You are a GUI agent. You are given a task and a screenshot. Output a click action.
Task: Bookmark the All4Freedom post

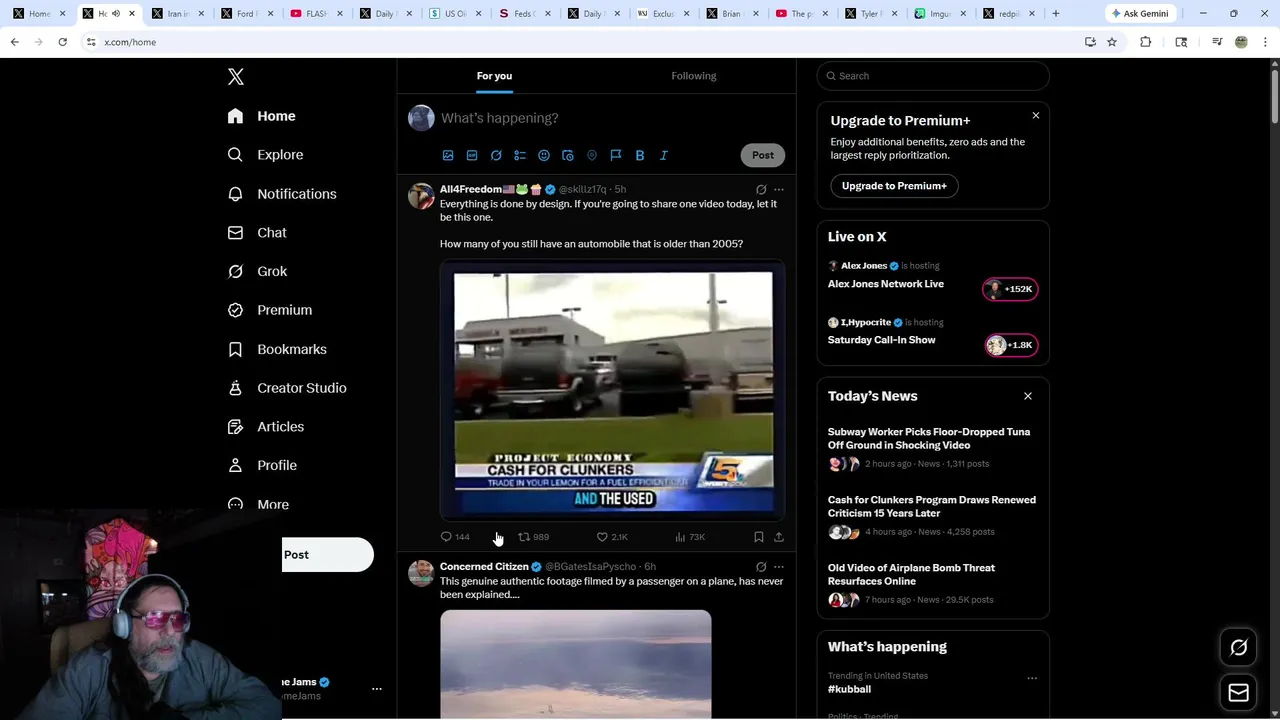coord(759,537)
